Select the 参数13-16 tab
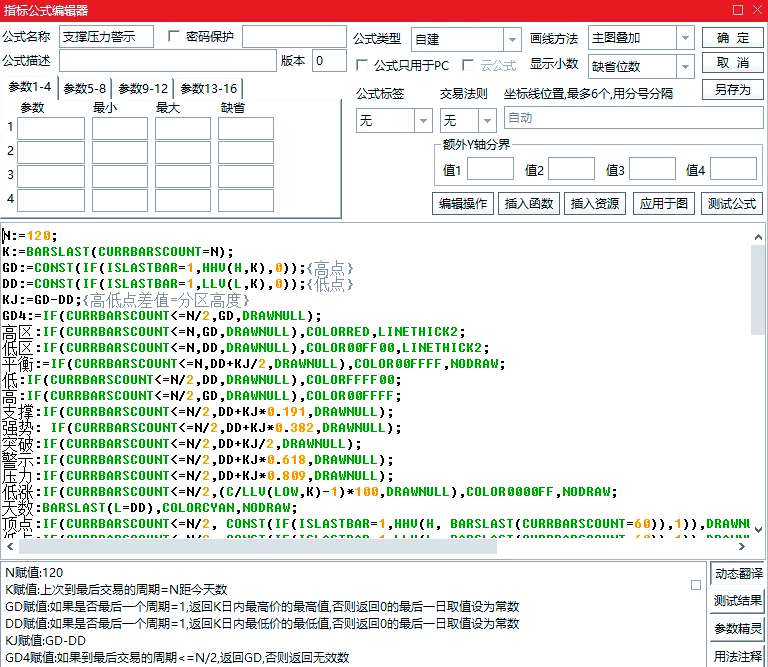 pos(209,88)
